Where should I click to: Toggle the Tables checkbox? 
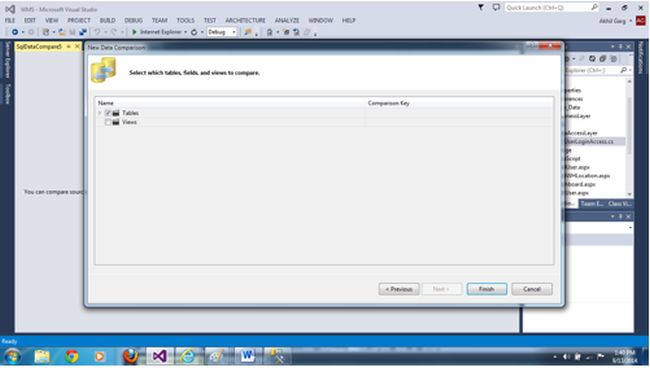coord(108,113)
